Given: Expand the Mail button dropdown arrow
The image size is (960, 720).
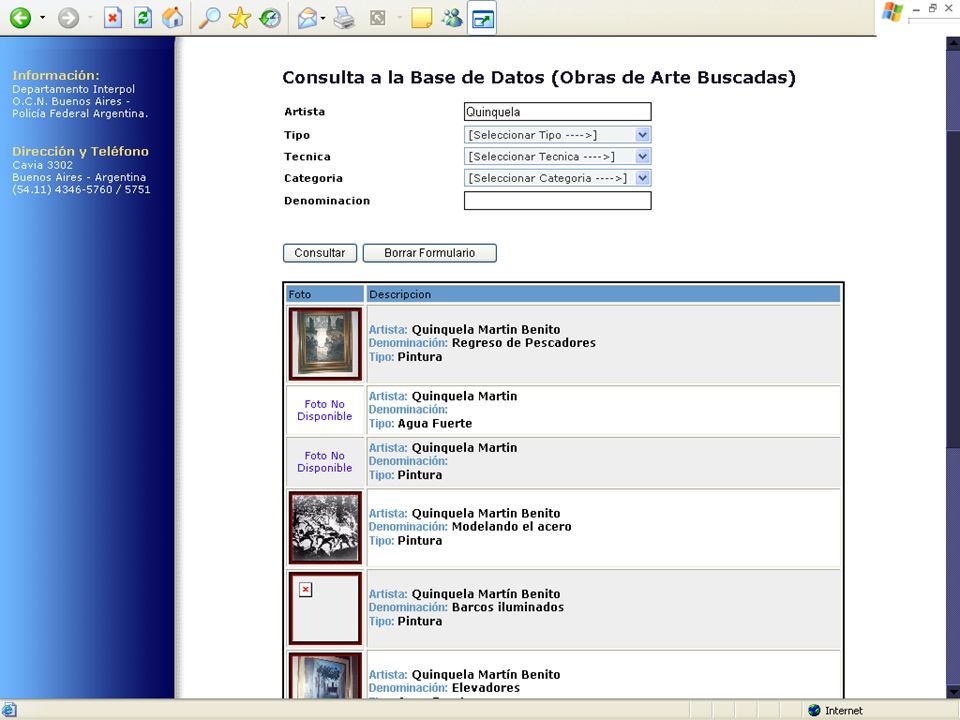Looking at the screenshot, I should (x=323, y=18).
